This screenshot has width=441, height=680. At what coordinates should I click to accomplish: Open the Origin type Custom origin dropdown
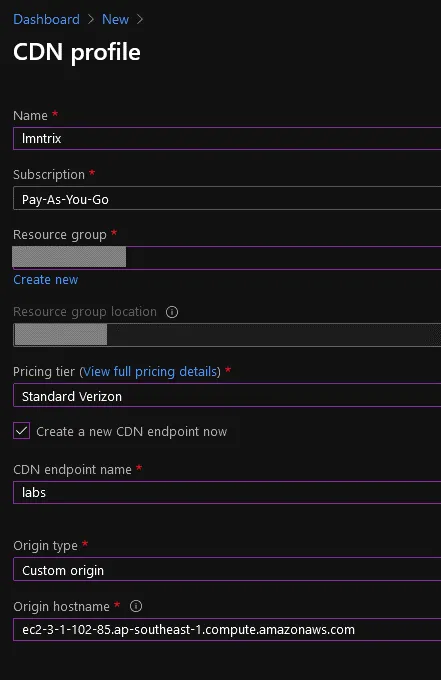(x=227, y=569)
